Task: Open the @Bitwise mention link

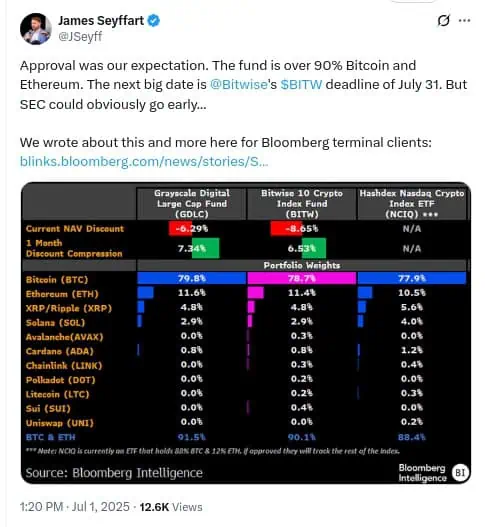Action: (x=239, y=85)
